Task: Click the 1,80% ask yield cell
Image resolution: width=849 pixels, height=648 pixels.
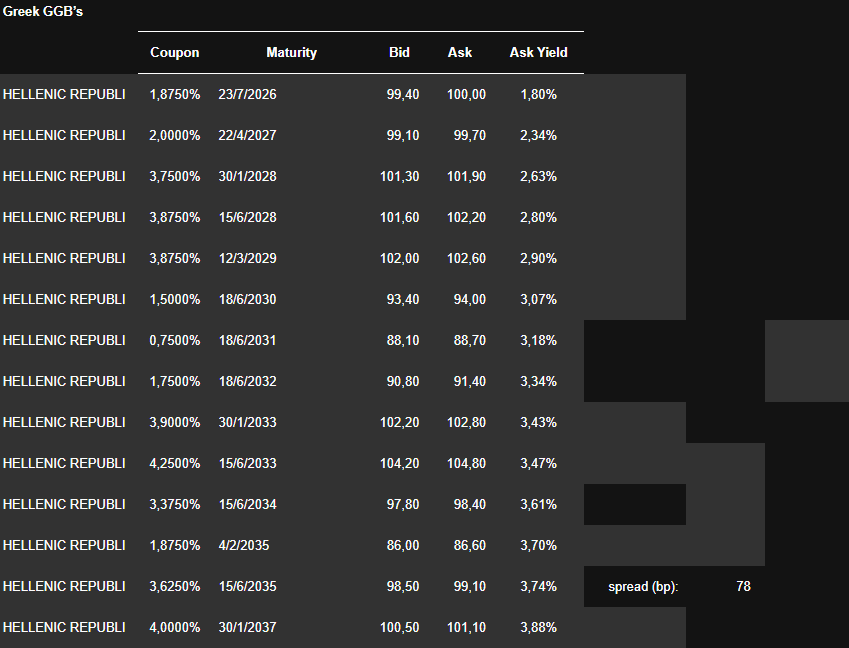Action: (x=538, y=94)
